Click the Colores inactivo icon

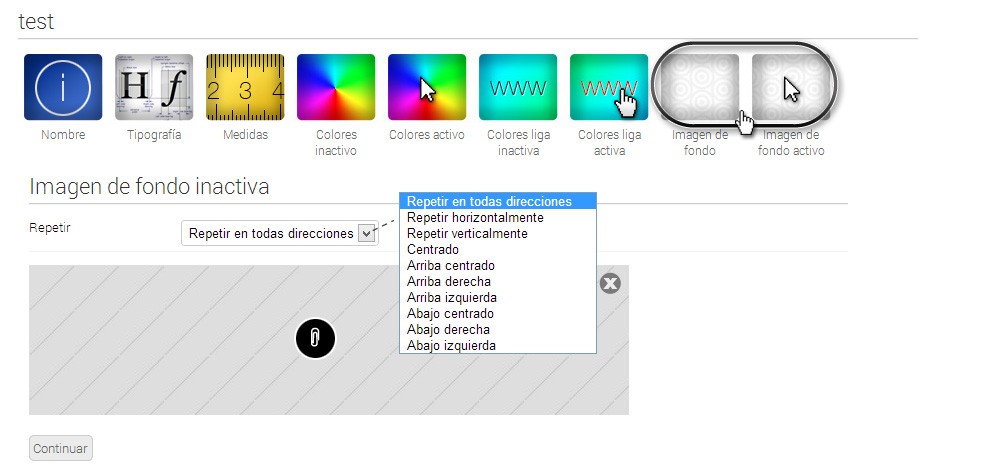tap(336, 87)
